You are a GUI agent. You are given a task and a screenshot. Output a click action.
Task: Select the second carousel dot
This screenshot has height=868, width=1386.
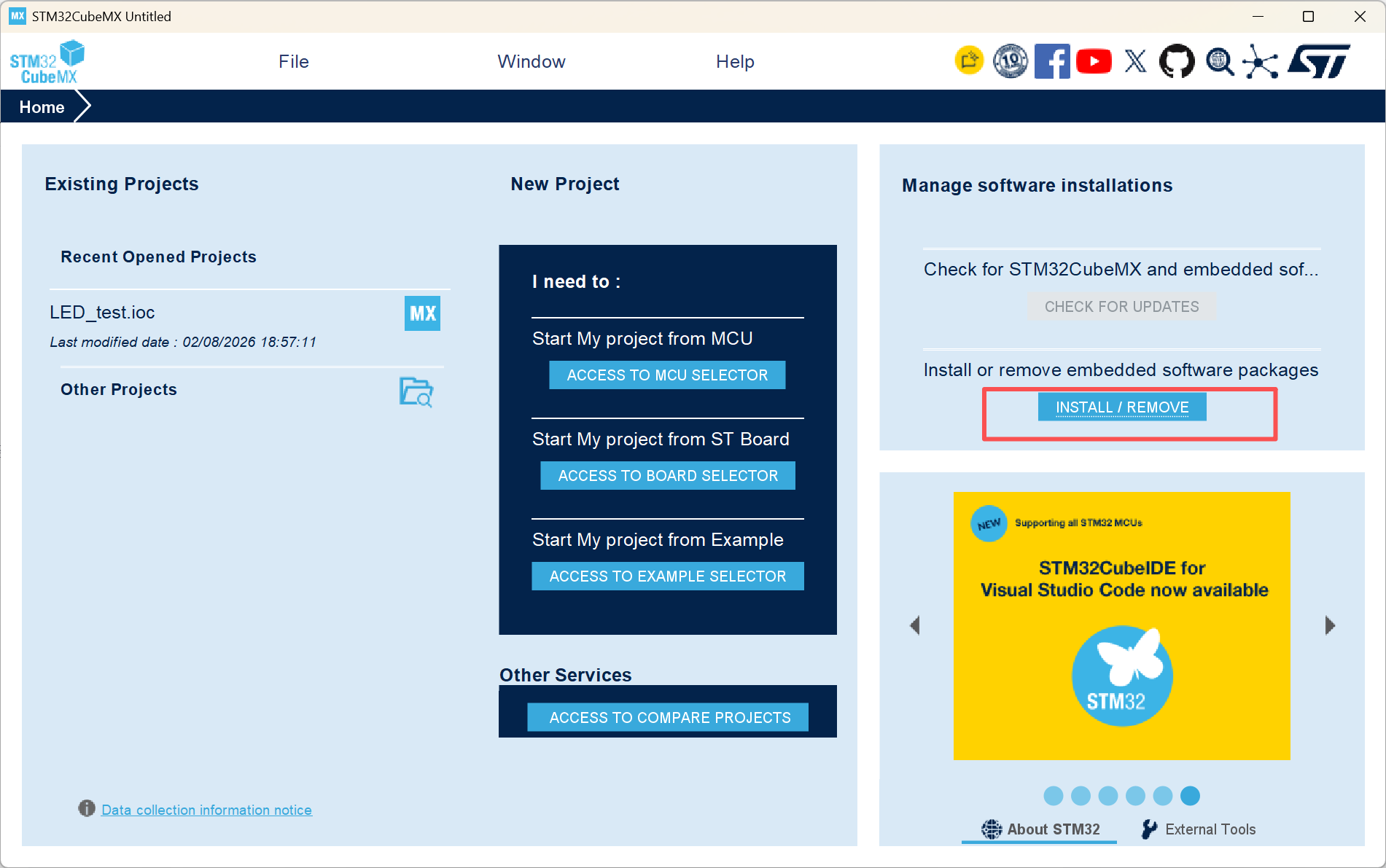click(x=1081, y=796)
